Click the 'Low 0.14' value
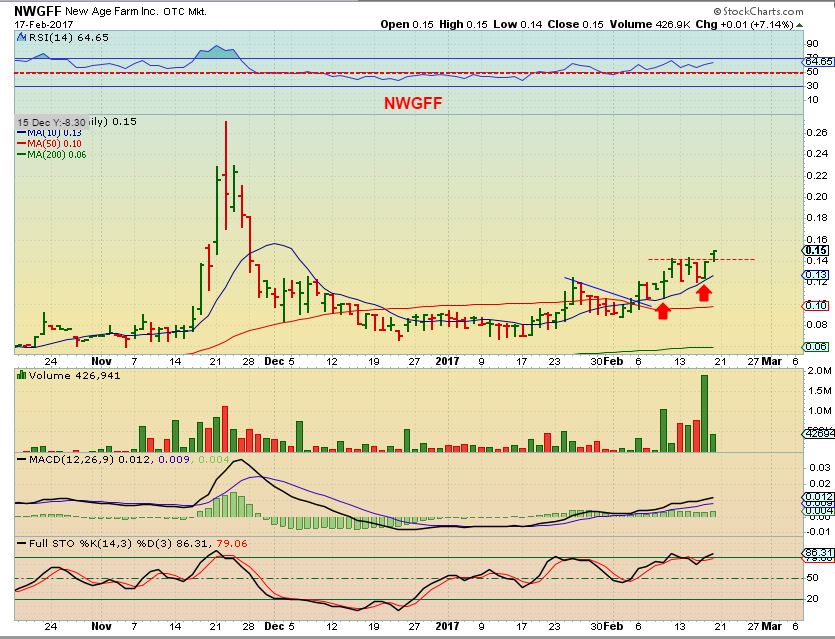 (x=518, y=24)
